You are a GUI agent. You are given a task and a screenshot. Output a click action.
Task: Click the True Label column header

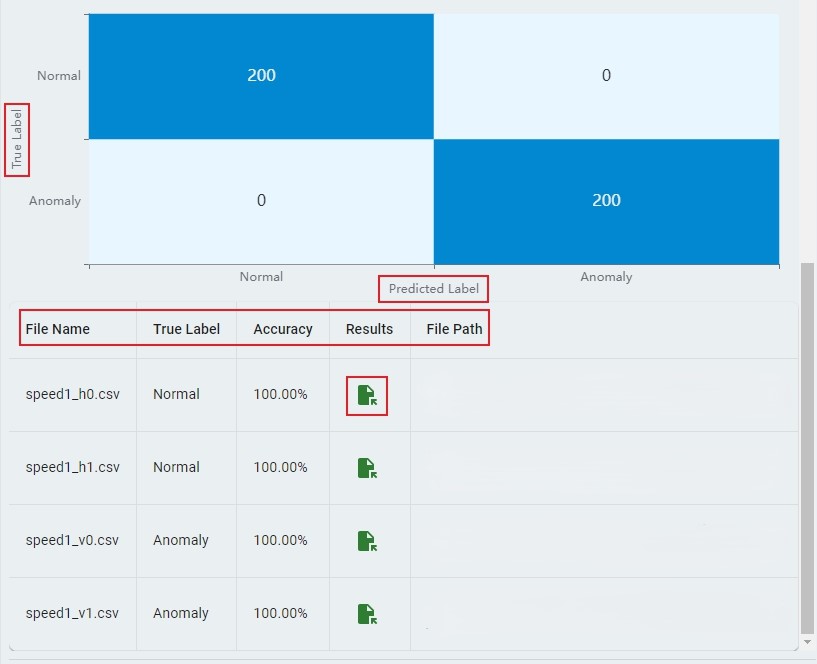tap(186, 329)
